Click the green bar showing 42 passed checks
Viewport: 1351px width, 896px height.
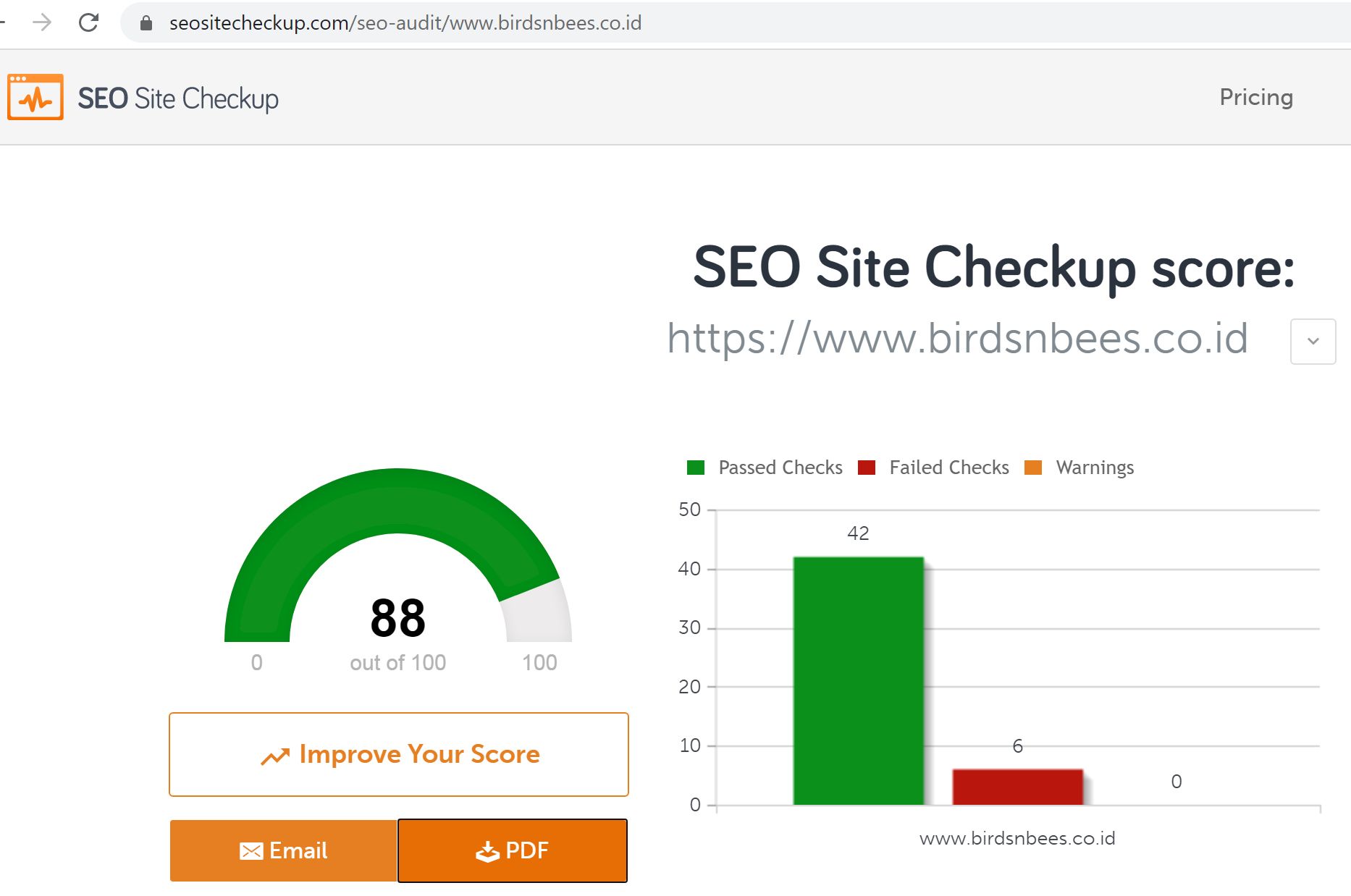[859, 680]
